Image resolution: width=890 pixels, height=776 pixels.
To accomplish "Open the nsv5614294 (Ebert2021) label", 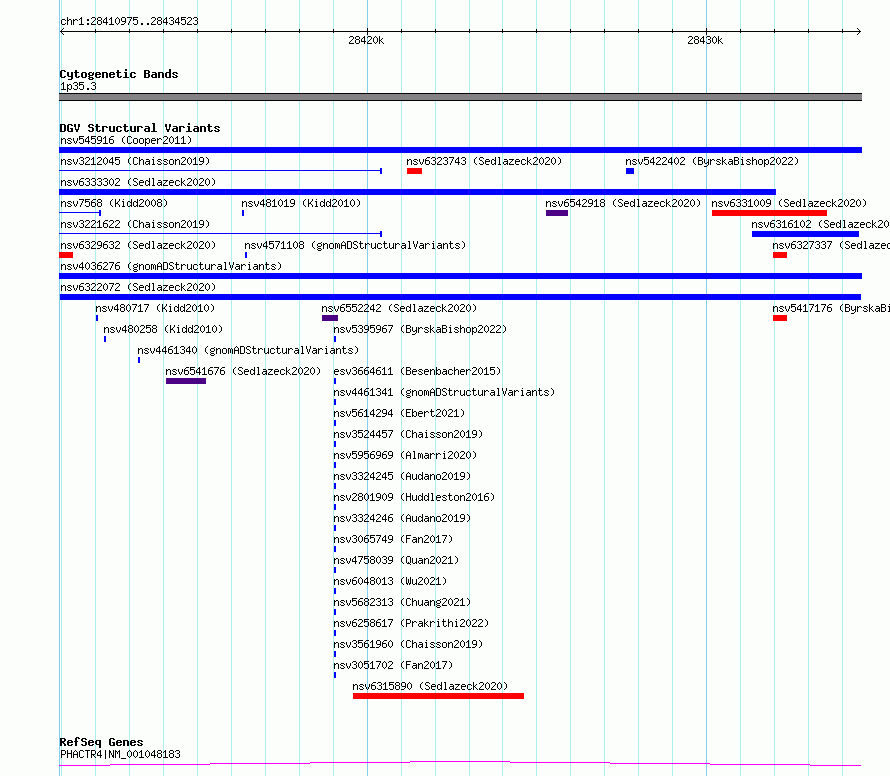I will [399, 413].
